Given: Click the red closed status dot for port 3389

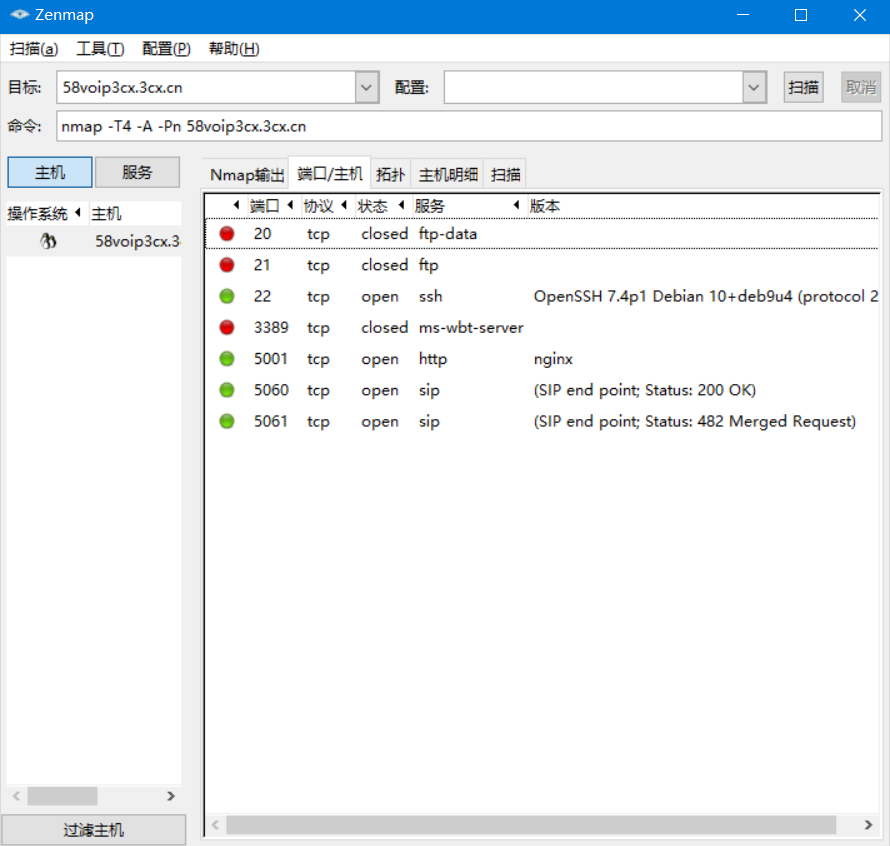Looking at the screenshot, I should [227, 327].
